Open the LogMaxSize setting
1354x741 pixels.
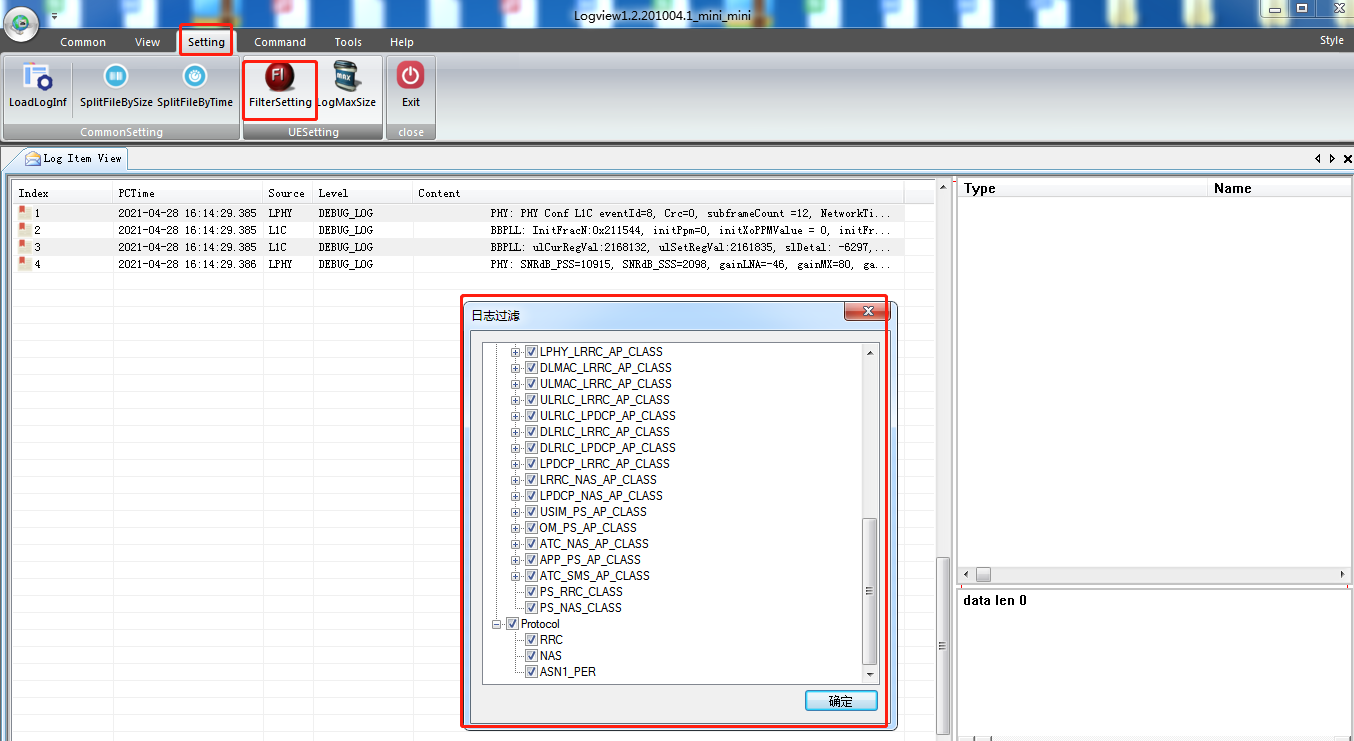pos(346,77)
